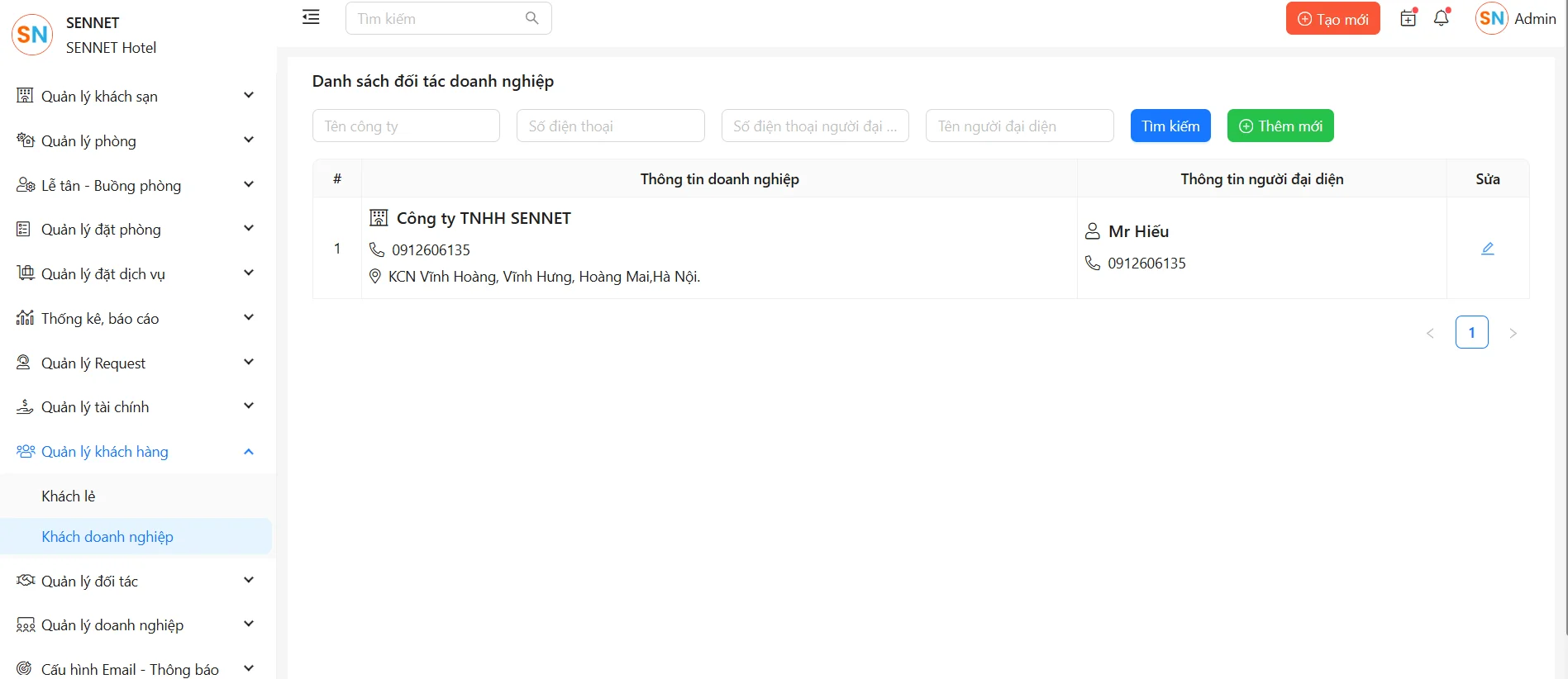Click the search magnifier icon in top bar

(531, 18)
